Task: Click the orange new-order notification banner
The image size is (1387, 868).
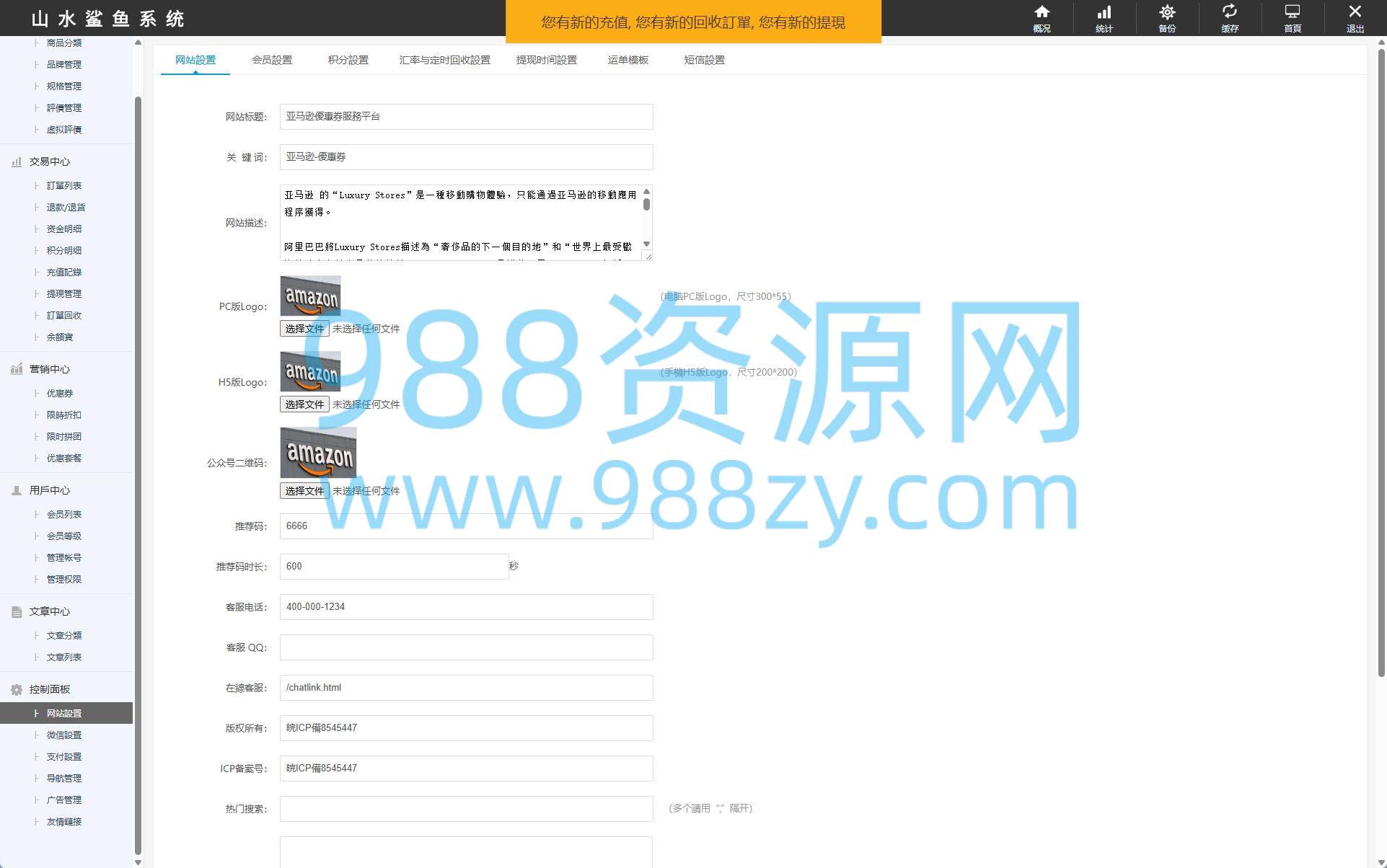Action: (693, 22)
